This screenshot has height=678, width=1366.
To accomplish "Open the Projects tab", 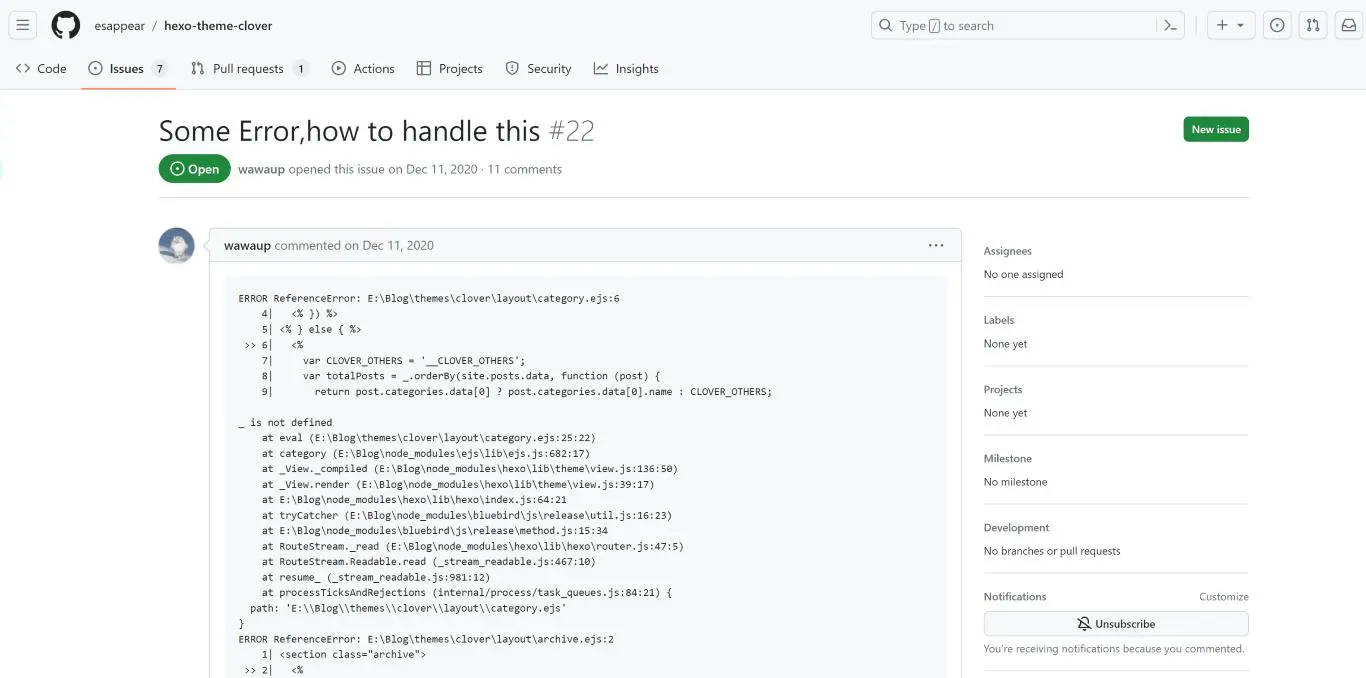I will 449,69.
